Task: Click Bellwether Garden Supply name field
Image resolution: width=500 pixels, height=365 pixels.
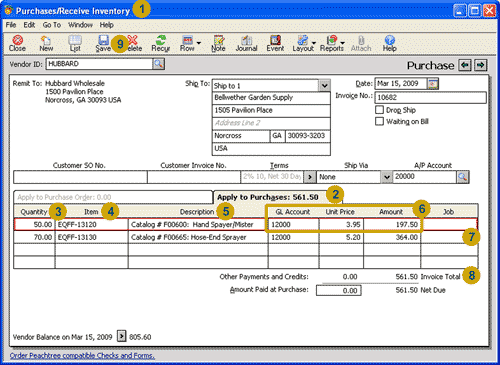Action: pyautogui.click(x=271, y=98)
